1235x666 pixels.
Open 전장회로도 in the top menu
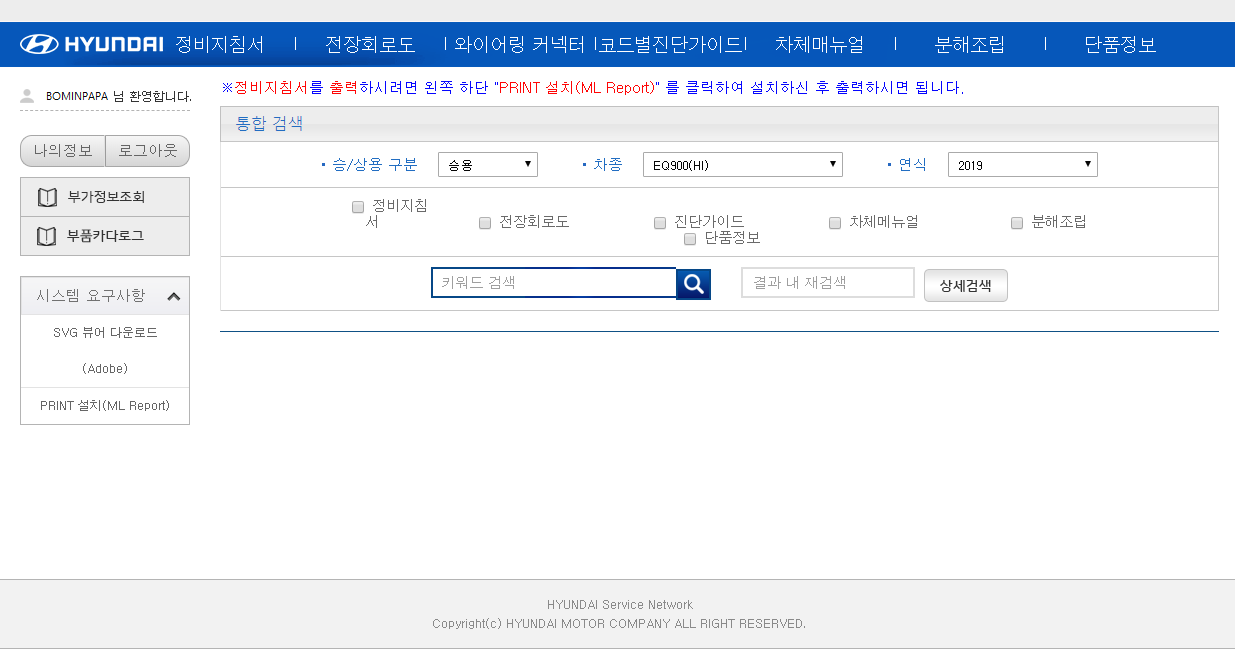(x=370, y=44)
